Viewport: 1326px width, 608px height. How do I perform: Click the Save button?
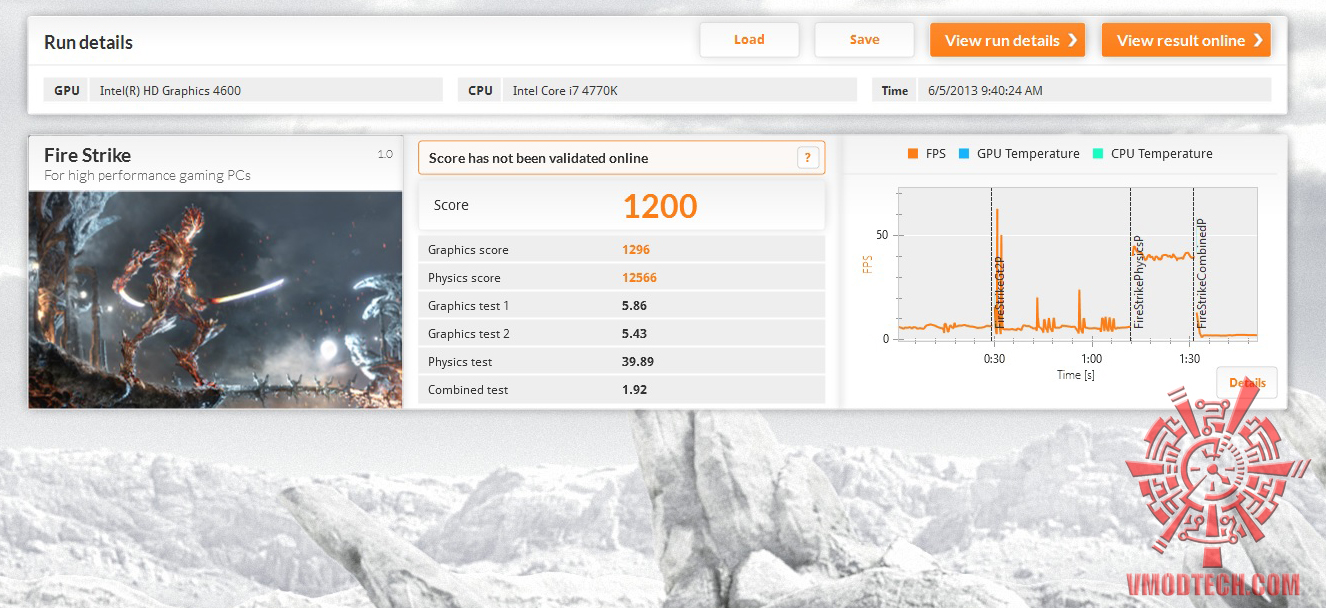point(864,40)
